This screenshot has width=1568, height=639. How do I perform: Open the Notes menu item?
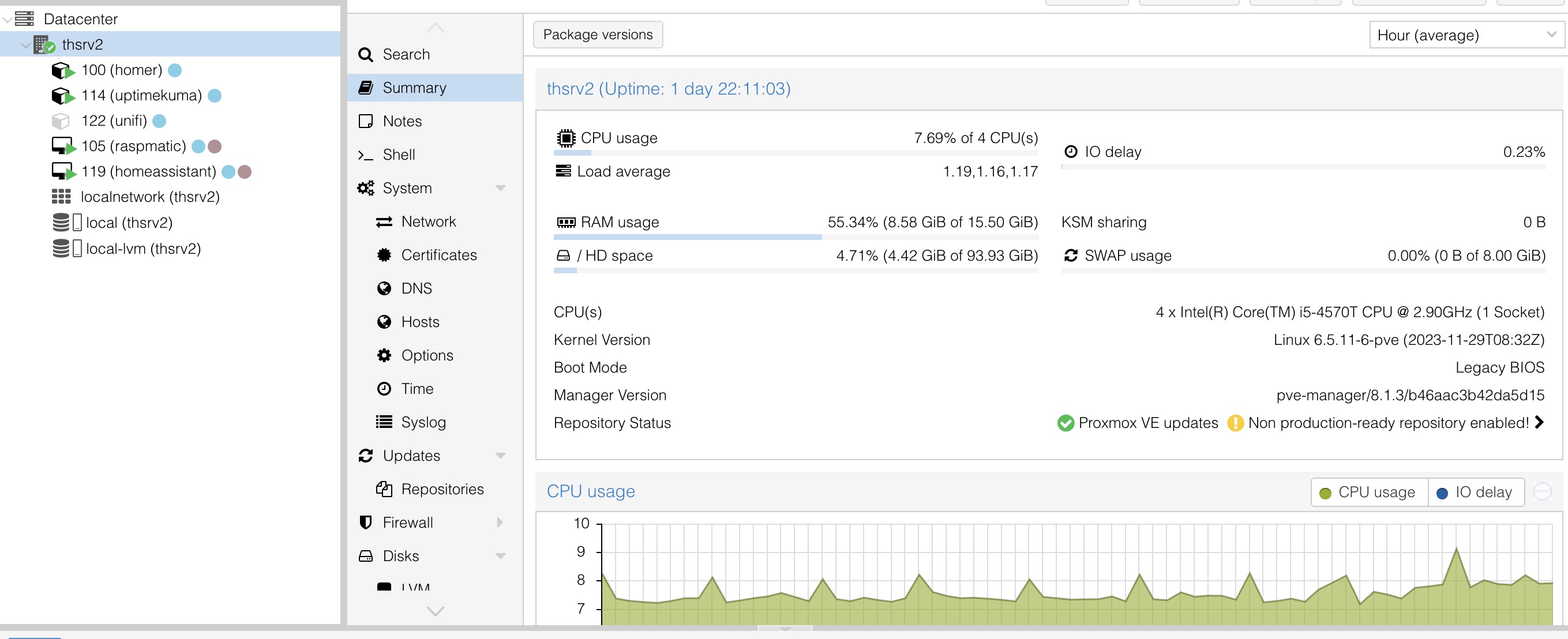[x=402, y=121]
